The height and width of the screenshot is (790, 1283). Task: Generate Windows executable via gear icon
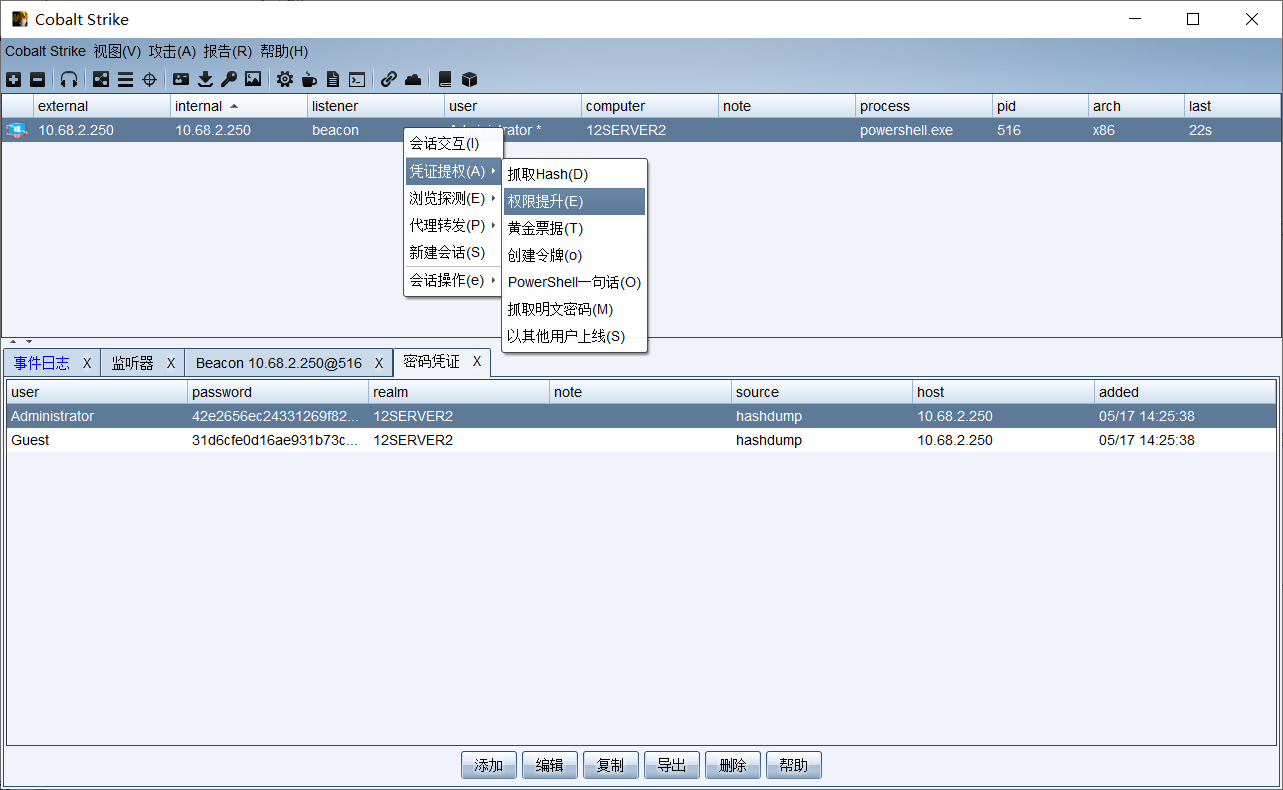(x=285, y=79)
